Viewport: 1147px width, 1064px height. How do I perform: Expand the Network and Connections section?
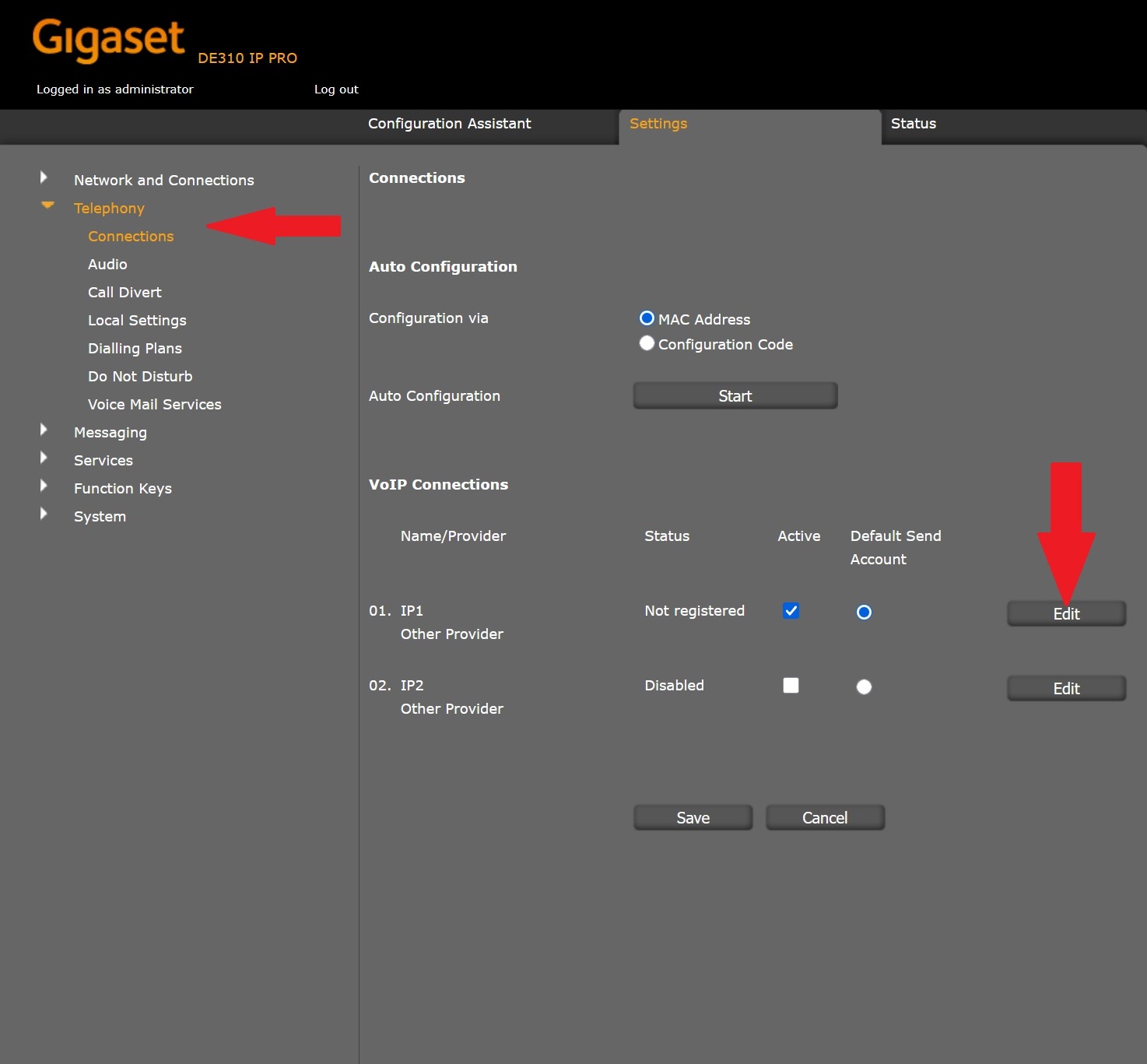44,178
